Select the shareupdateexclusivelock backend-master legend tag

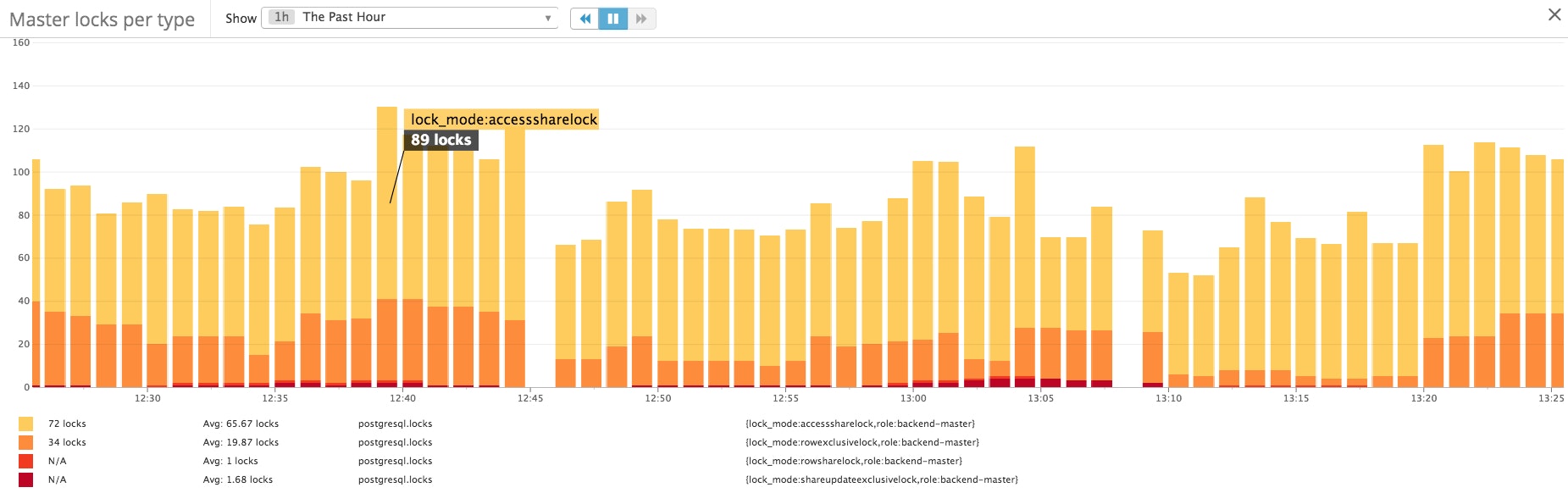pos(881,479)
